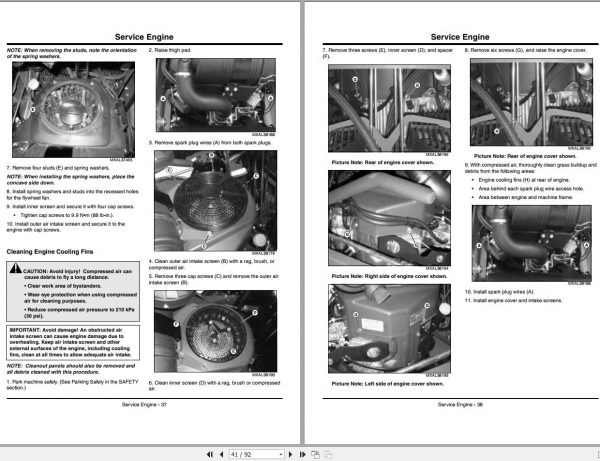The width and height of the screenshot is (600, 461).
Task: Click the photo above 'Right side of engine cover shown'
Action: (390, 218)
